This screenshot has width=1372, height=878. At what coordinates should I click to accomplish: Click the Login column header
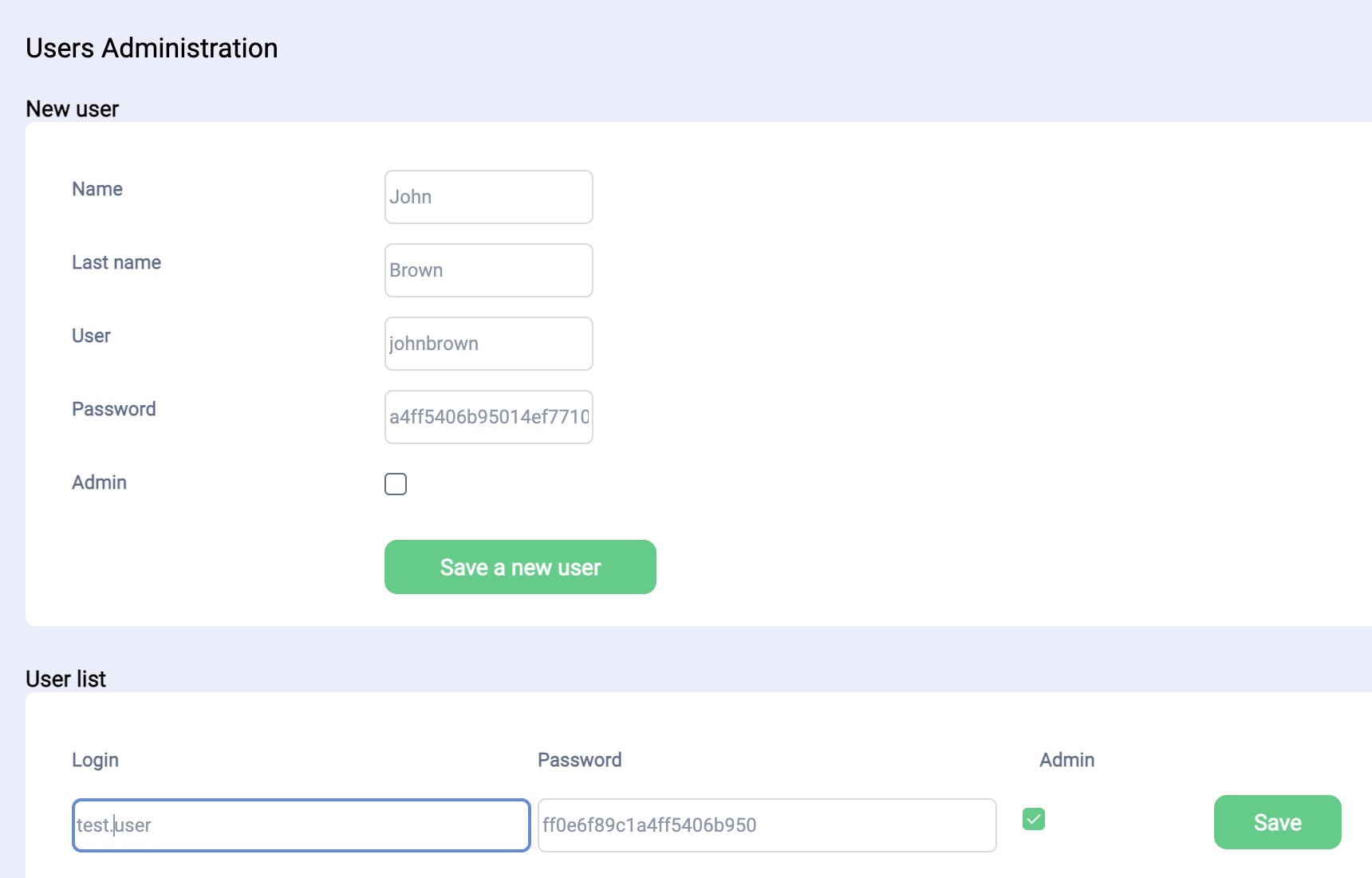[x=95, y=760]
